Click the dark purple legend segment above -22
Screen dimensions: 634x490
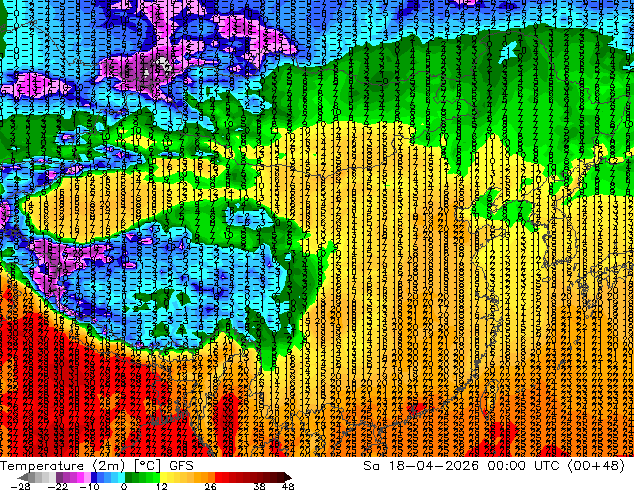coord(59,477)
